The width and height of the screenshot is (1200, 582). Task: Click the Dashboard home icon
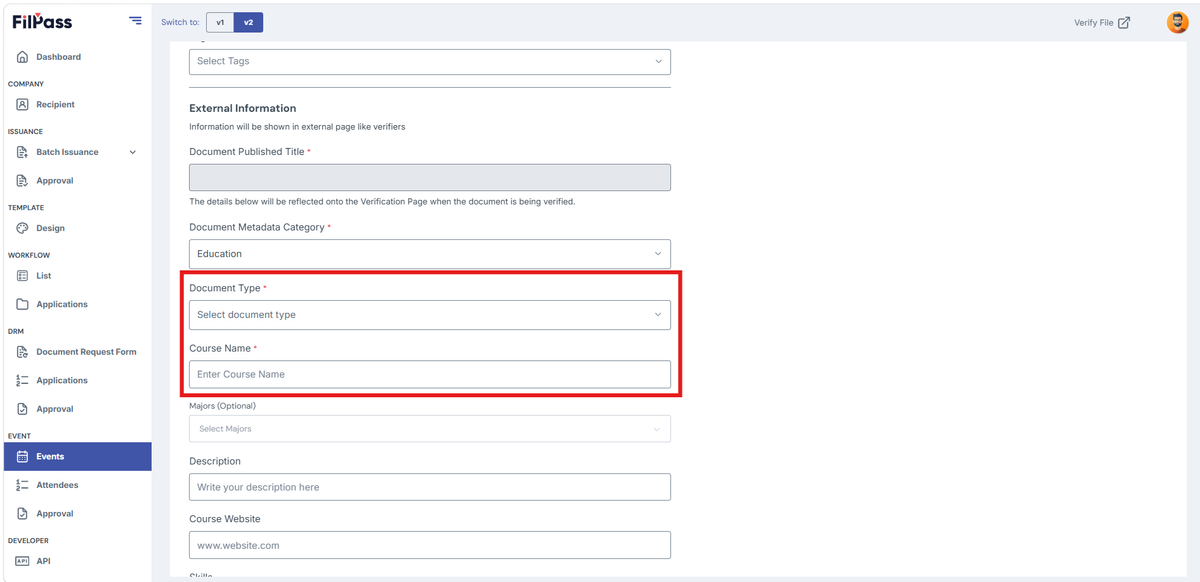pos(23,57)
